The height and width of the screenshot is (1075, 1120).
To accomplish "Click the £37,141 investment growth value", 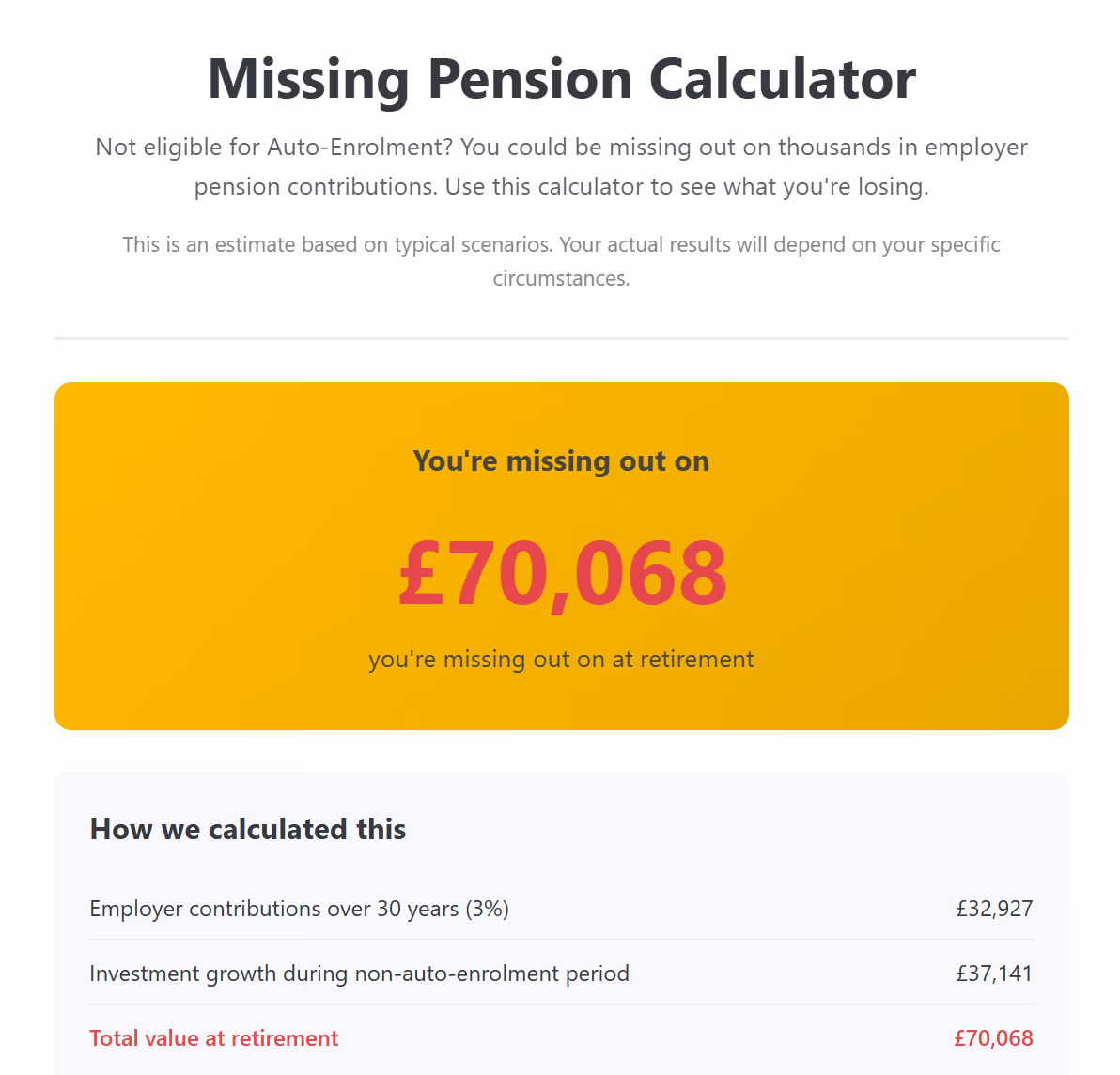I will pos(994,974).
